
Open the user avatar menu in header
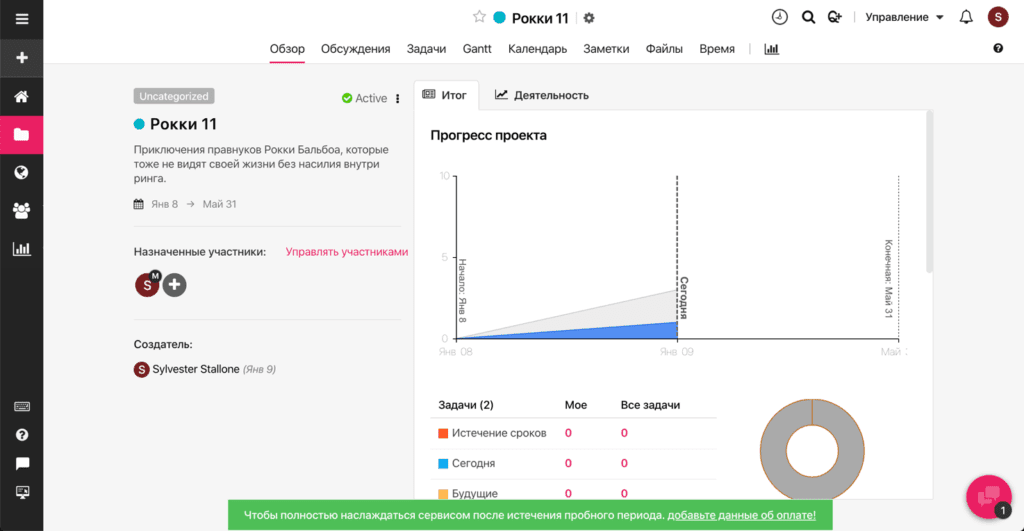[x=997, y=17]
